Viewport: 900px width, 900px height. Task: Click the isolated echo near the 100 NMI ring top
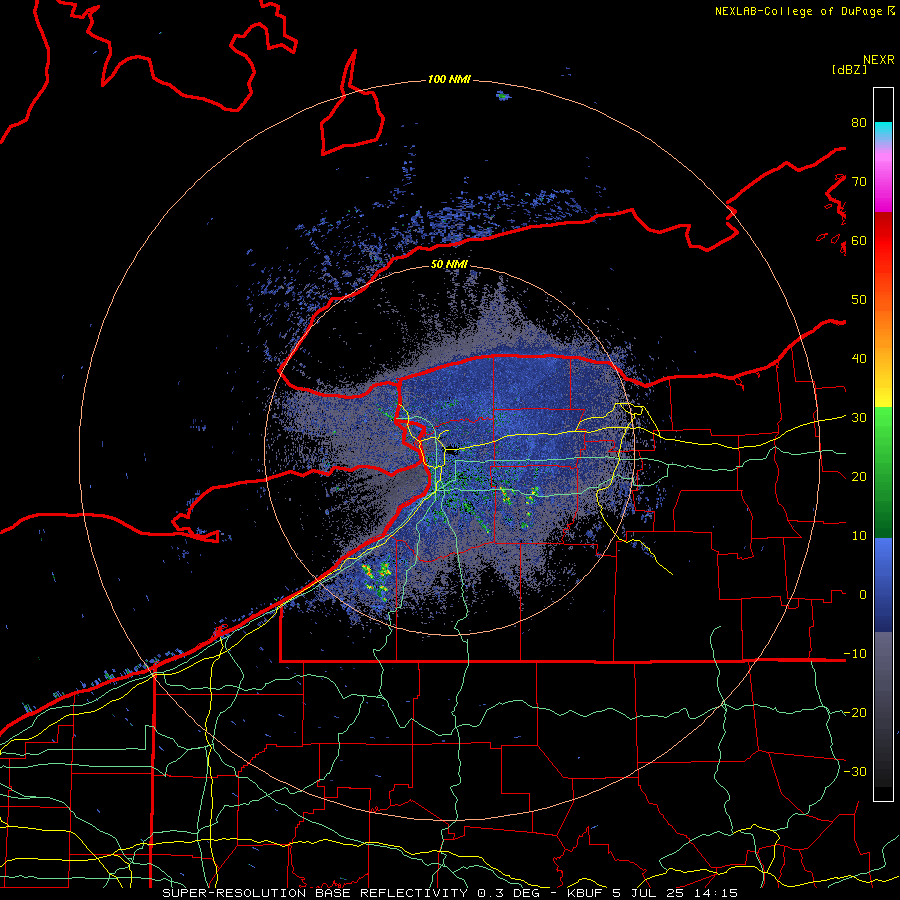[x=503, y=96]
